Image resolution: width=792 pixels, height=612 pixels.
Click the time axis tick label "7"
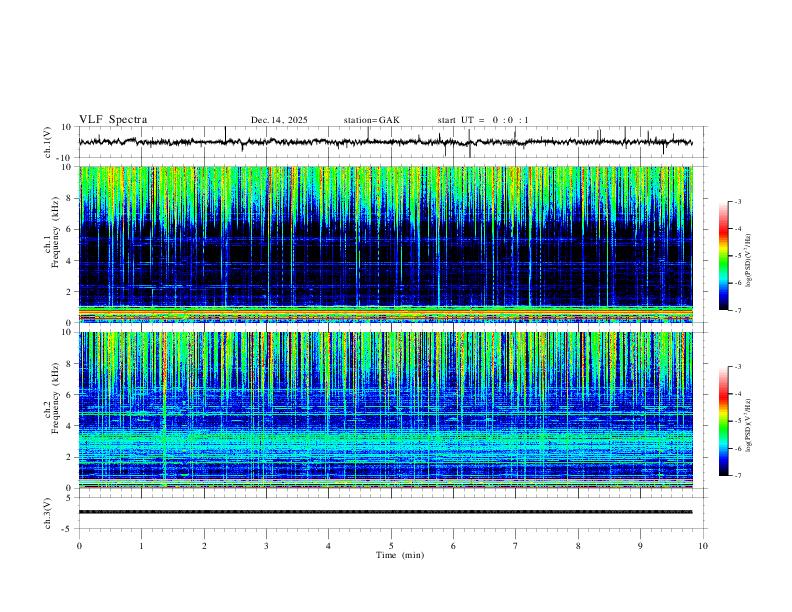[x=516, y=546]
